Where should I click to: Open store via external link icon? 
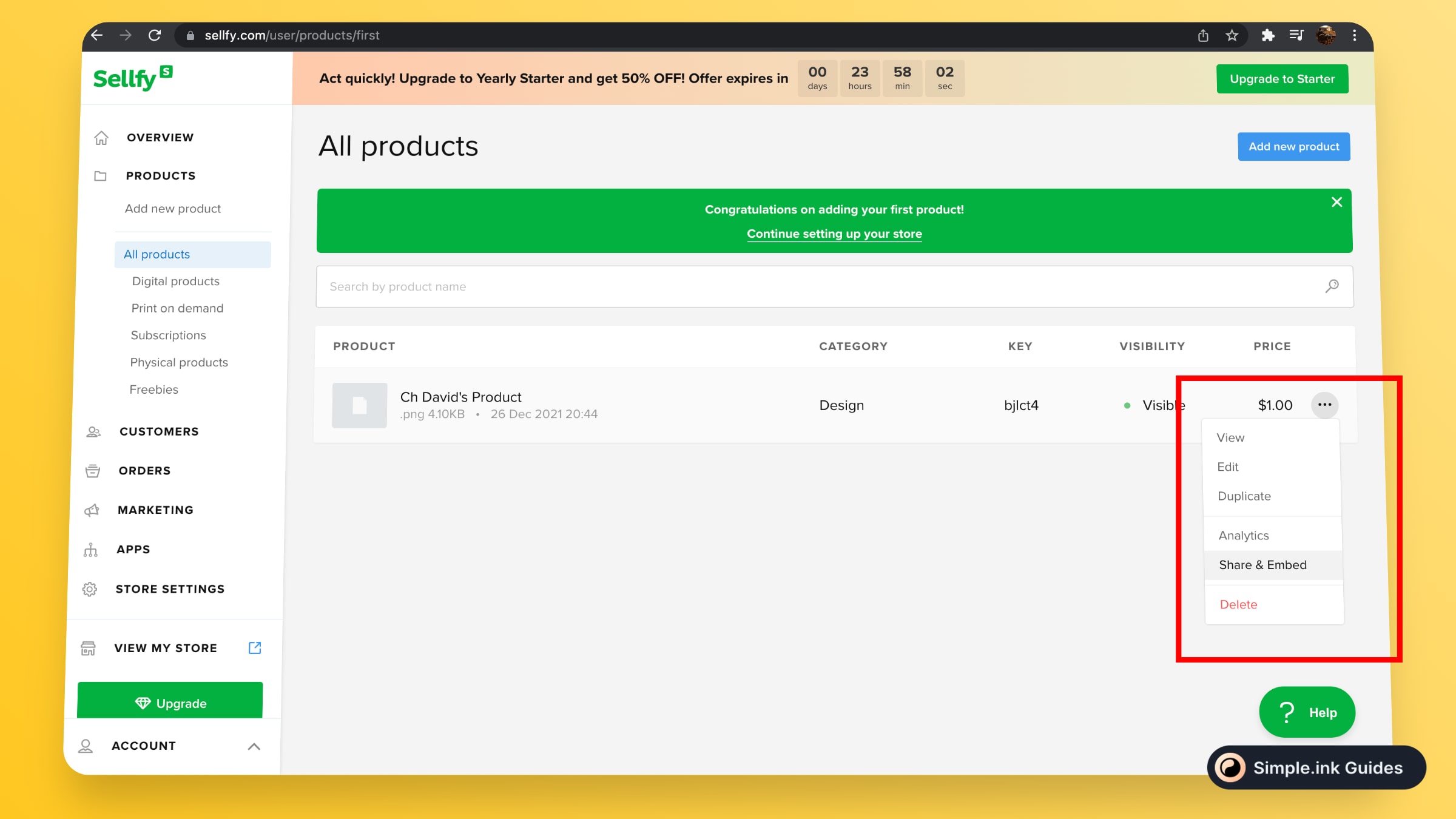point(255,648)
